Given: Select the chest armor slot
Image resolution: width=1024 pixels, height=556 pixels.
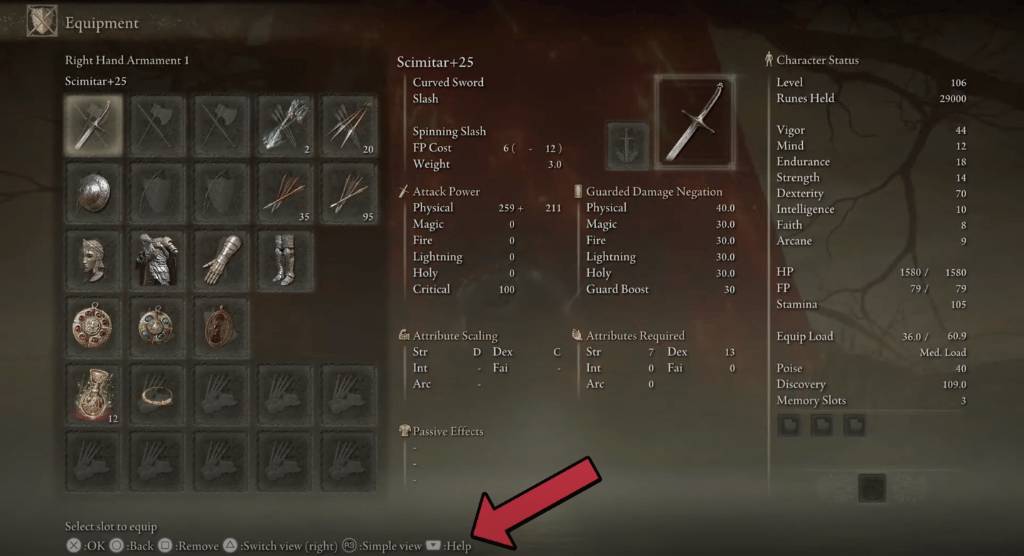Looking at the screenshot, I should click(x=157, y=260).
